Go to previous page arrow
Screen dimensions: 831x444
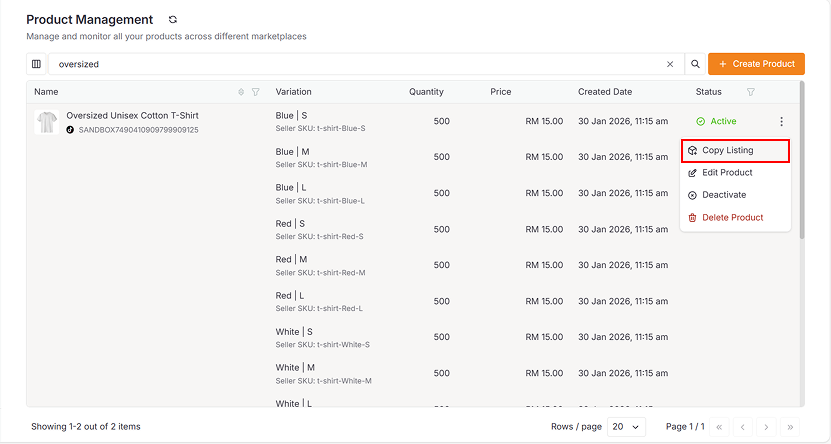point(741,427)
